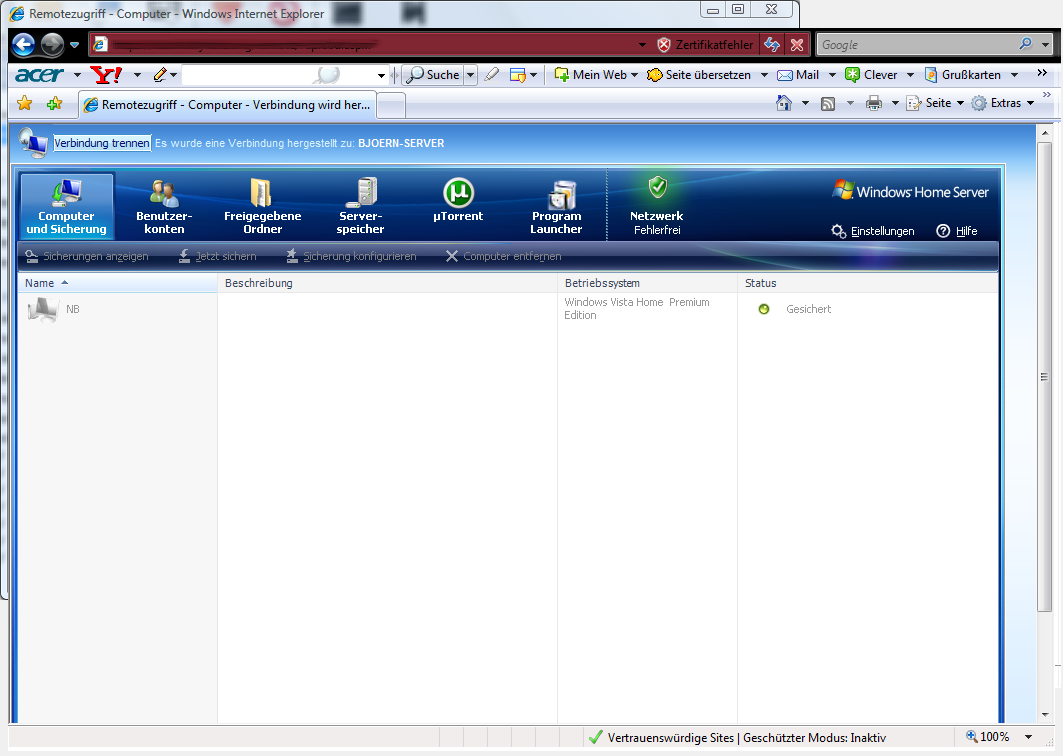Open Benutzerkonten user accounts section

click(x=163, y=207)
